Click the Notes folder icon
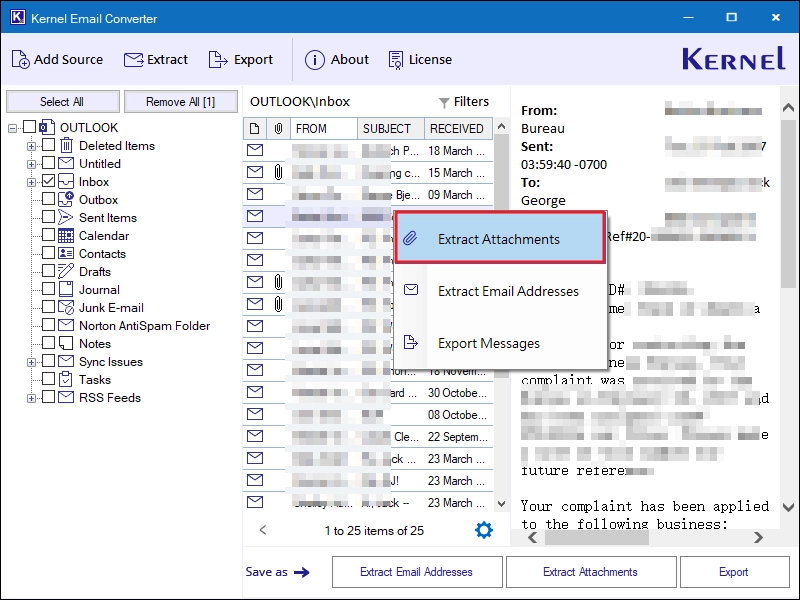Image resolution: width=800 pixels, height=600 pixels. click(x=66, y=343)
